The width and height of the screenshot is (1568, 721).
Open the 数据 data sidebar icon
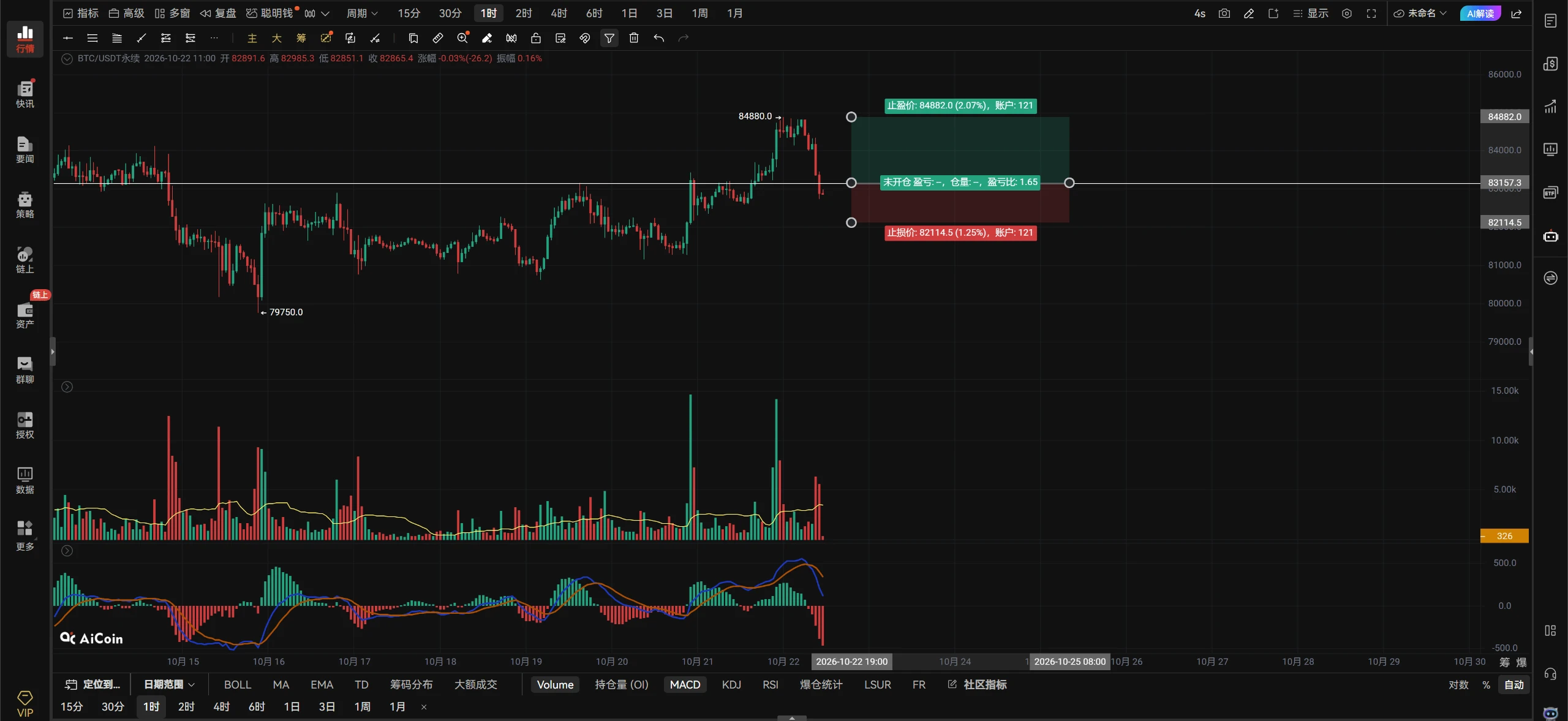click(25, 480)
